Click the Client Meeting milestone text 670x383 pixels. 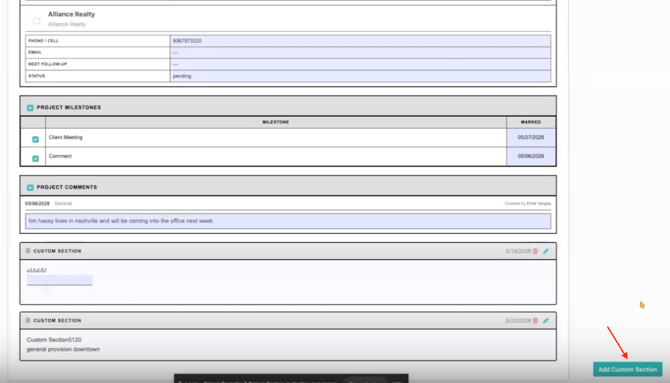(65, 137)
